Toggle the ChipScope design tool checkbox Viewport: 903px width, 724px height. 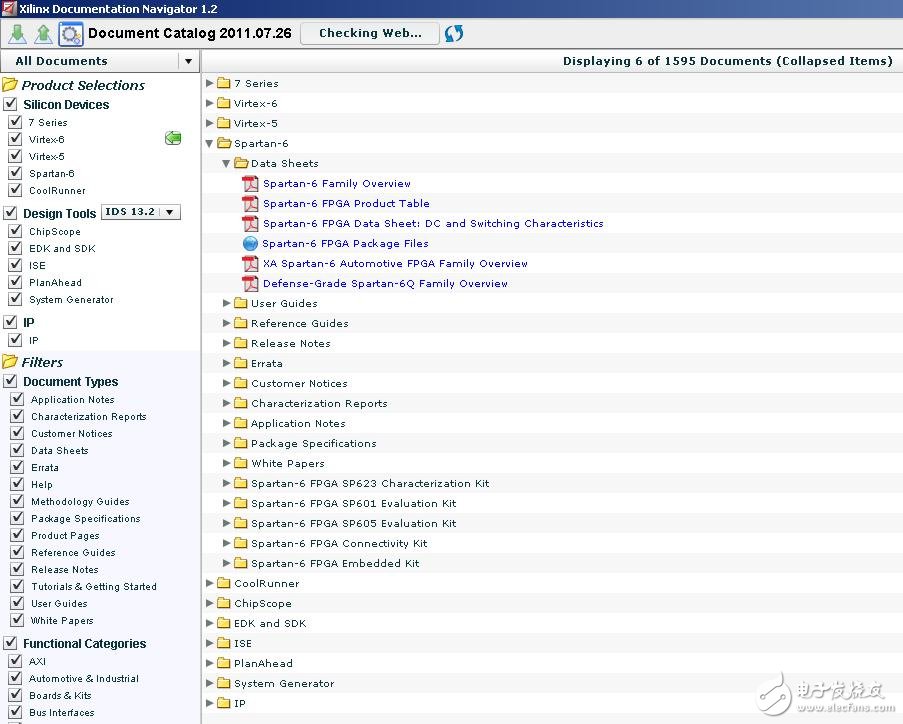click(x=15, y=231)
